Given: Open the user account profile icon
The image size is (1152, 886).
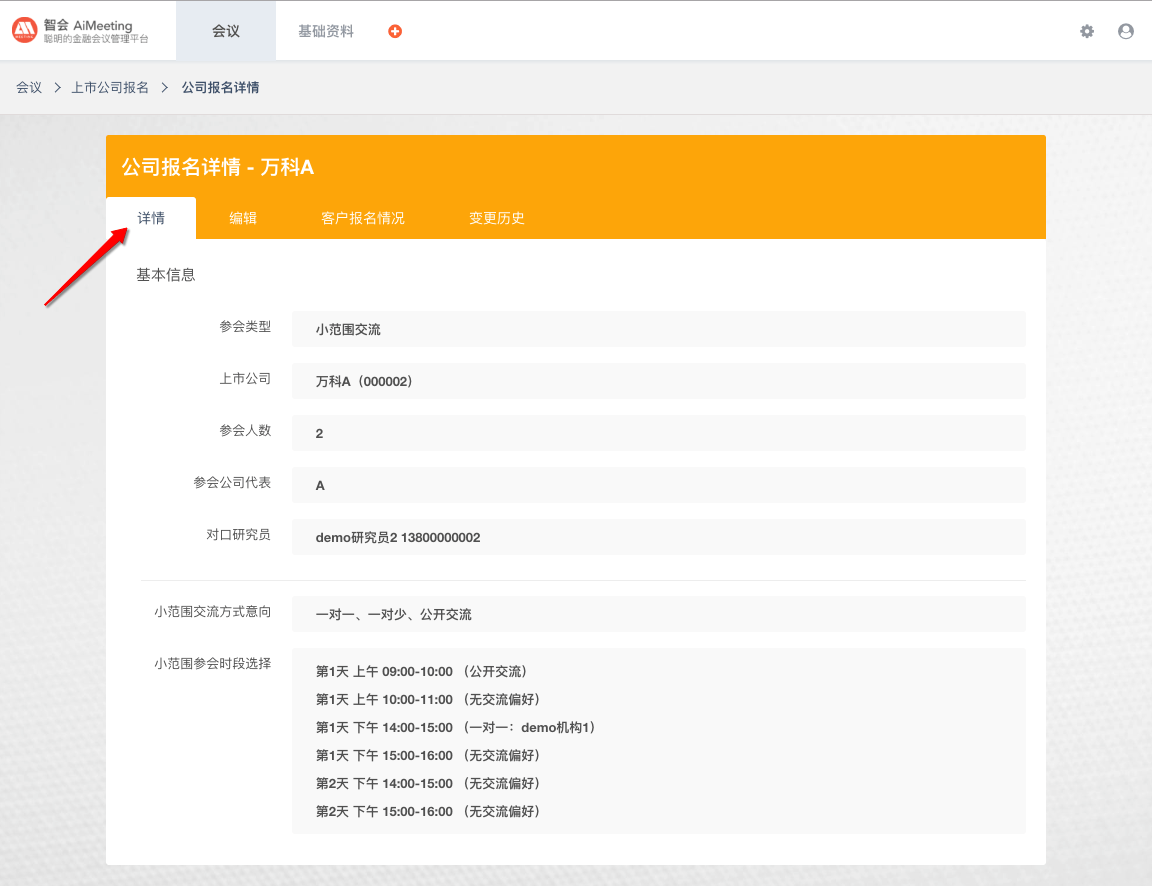Looking at the screenshot, I should coord(1126,31).
